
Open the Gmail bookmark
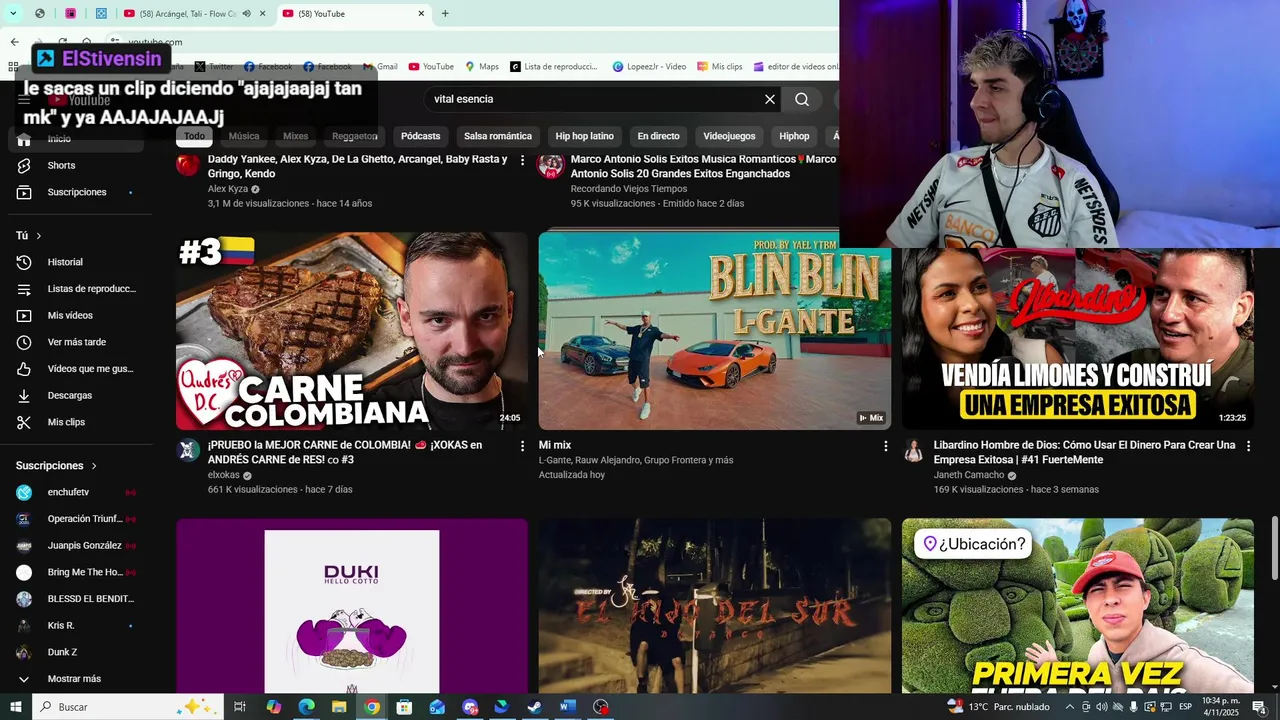[x=381, y=67]
